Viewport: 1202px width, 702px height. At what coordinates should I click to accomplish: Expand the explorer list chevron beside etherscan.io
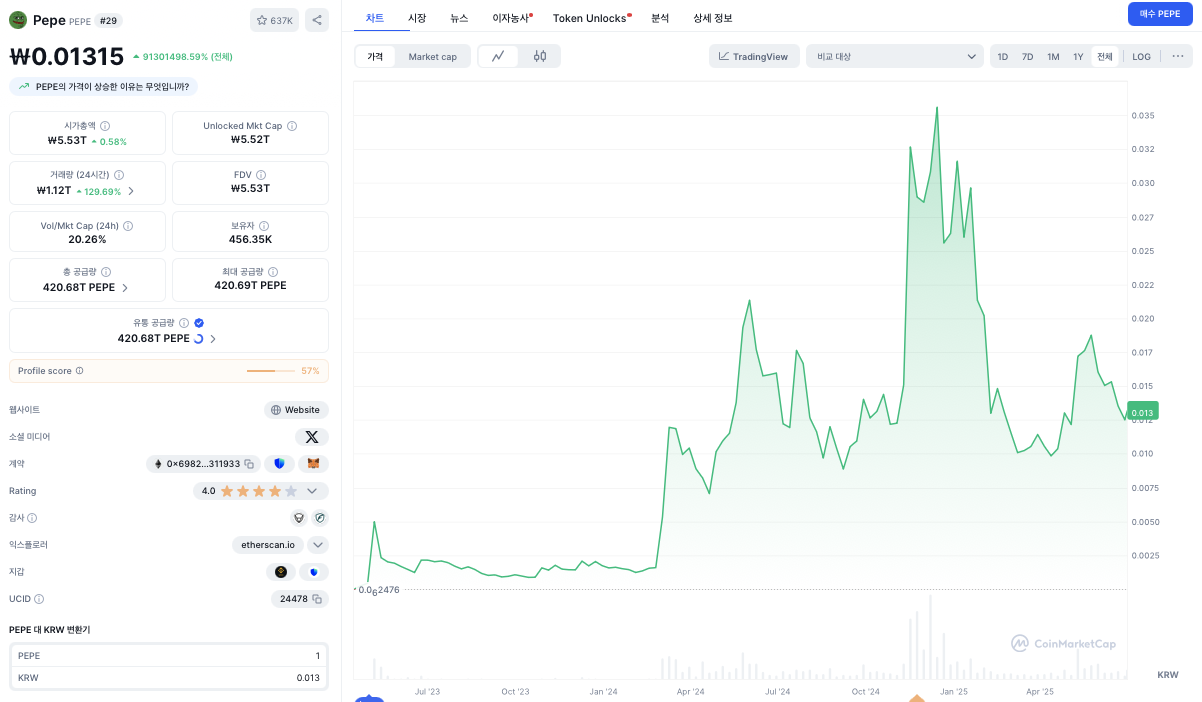[318, 545]
